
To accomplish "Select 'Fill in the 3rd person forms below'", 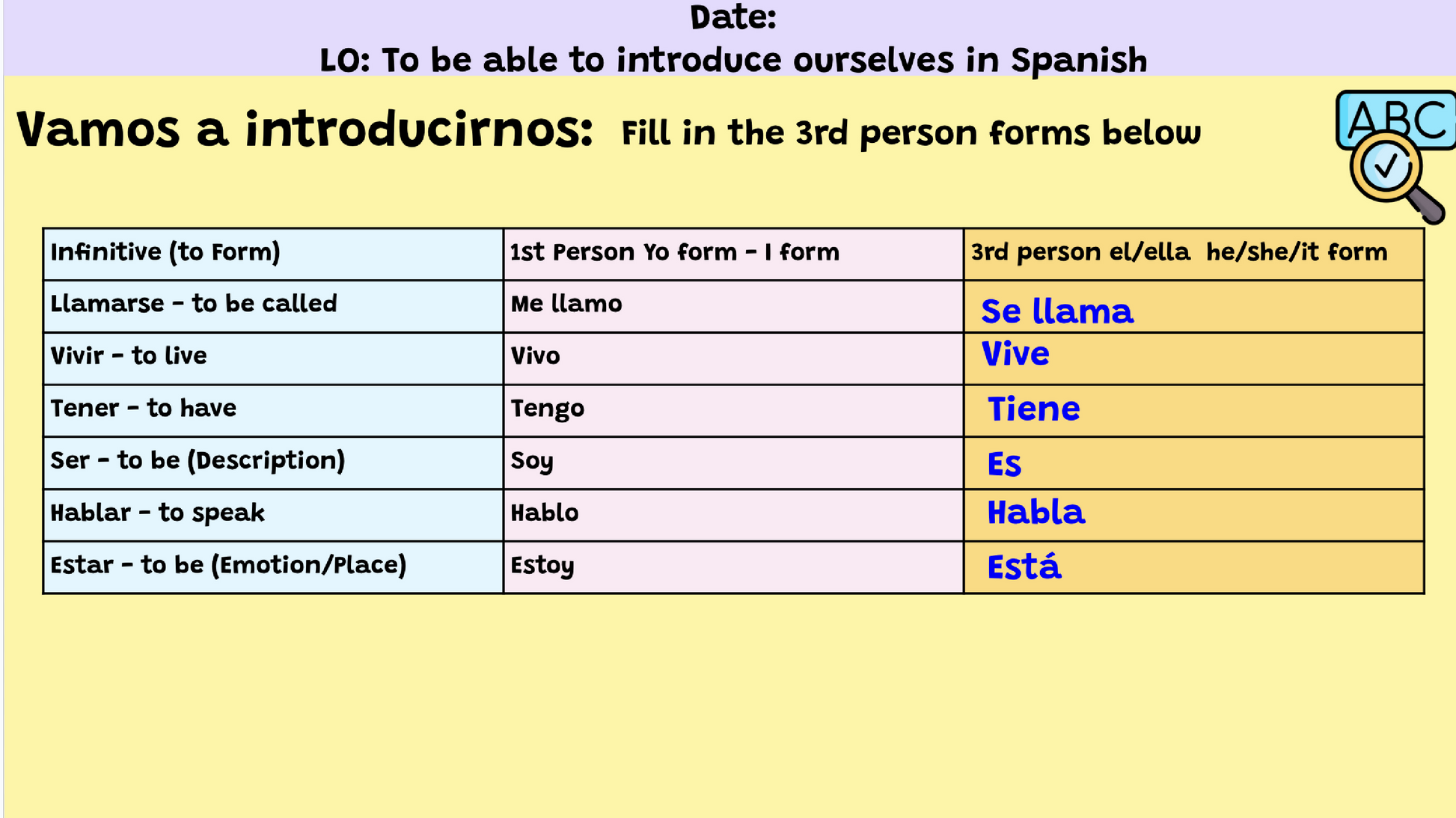I will click(911, 133).
